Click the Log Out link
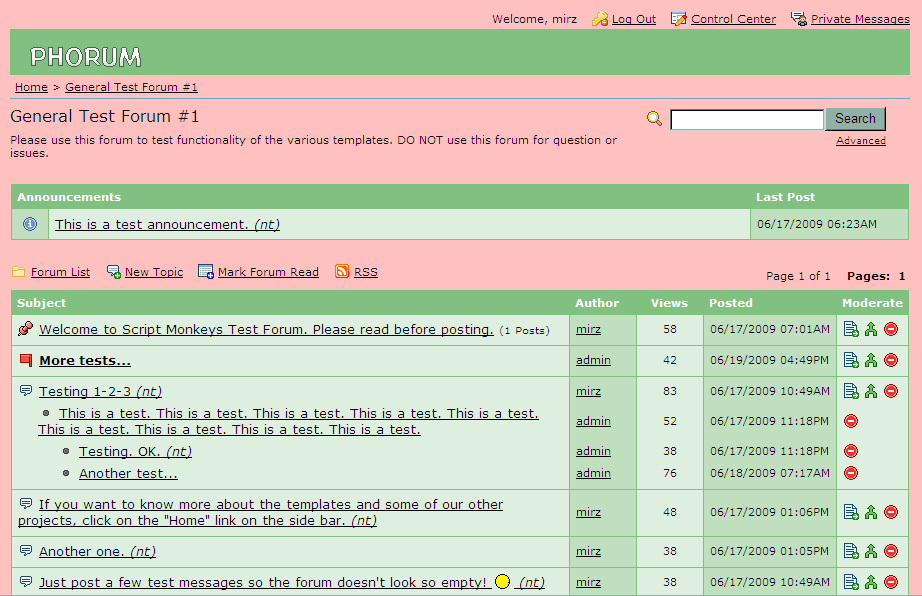This screenshot has width=922, height=596. pyautogui.click(x=633, y=19)
